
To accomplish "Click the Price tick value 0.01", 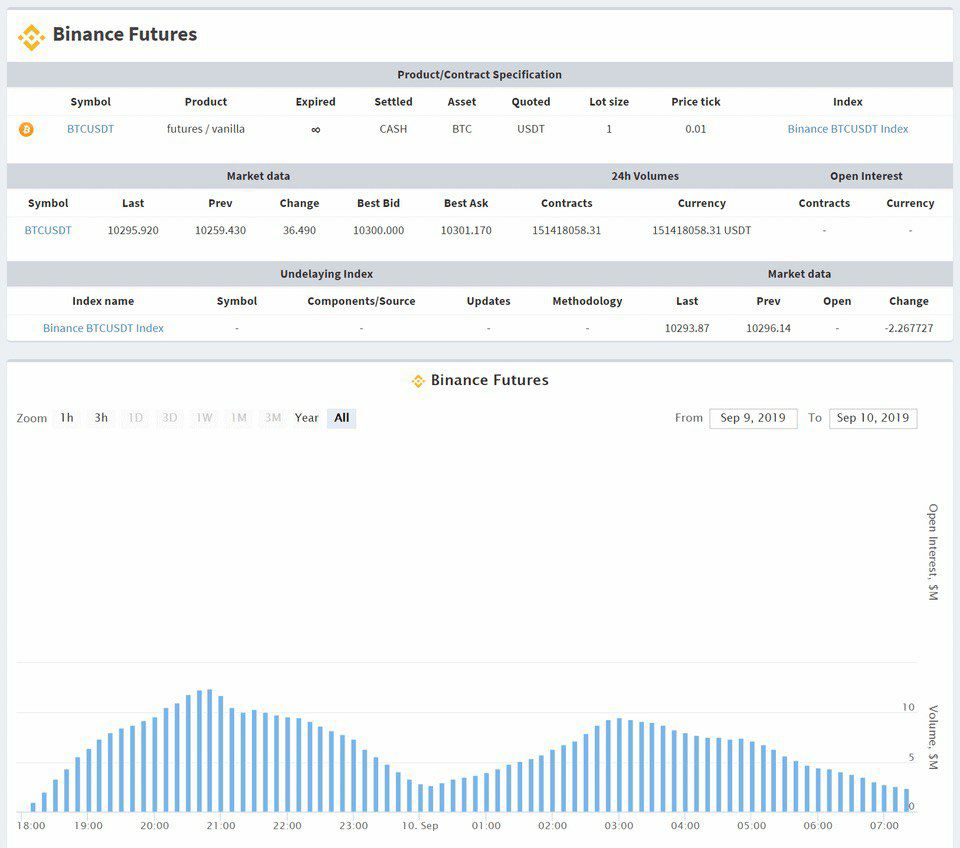I will [x=696, y=129].
